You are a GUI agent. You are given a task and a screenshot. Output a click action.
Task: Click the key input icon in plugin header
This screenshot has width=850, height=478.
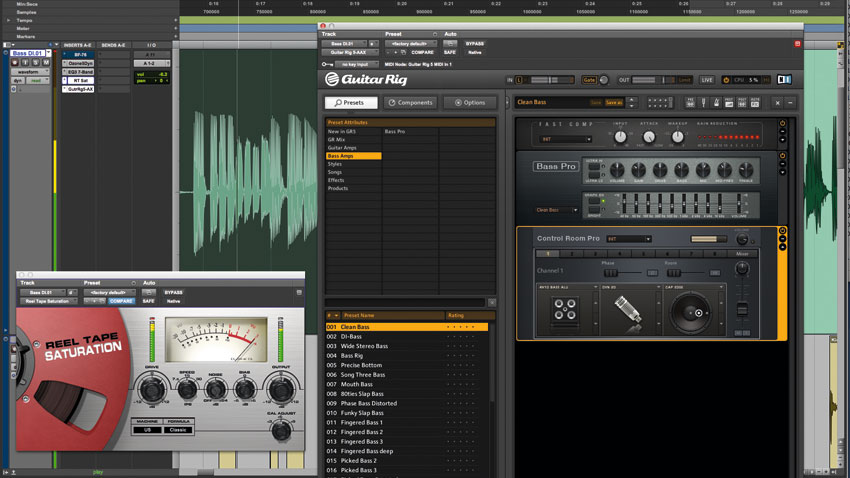pos(327,64)
